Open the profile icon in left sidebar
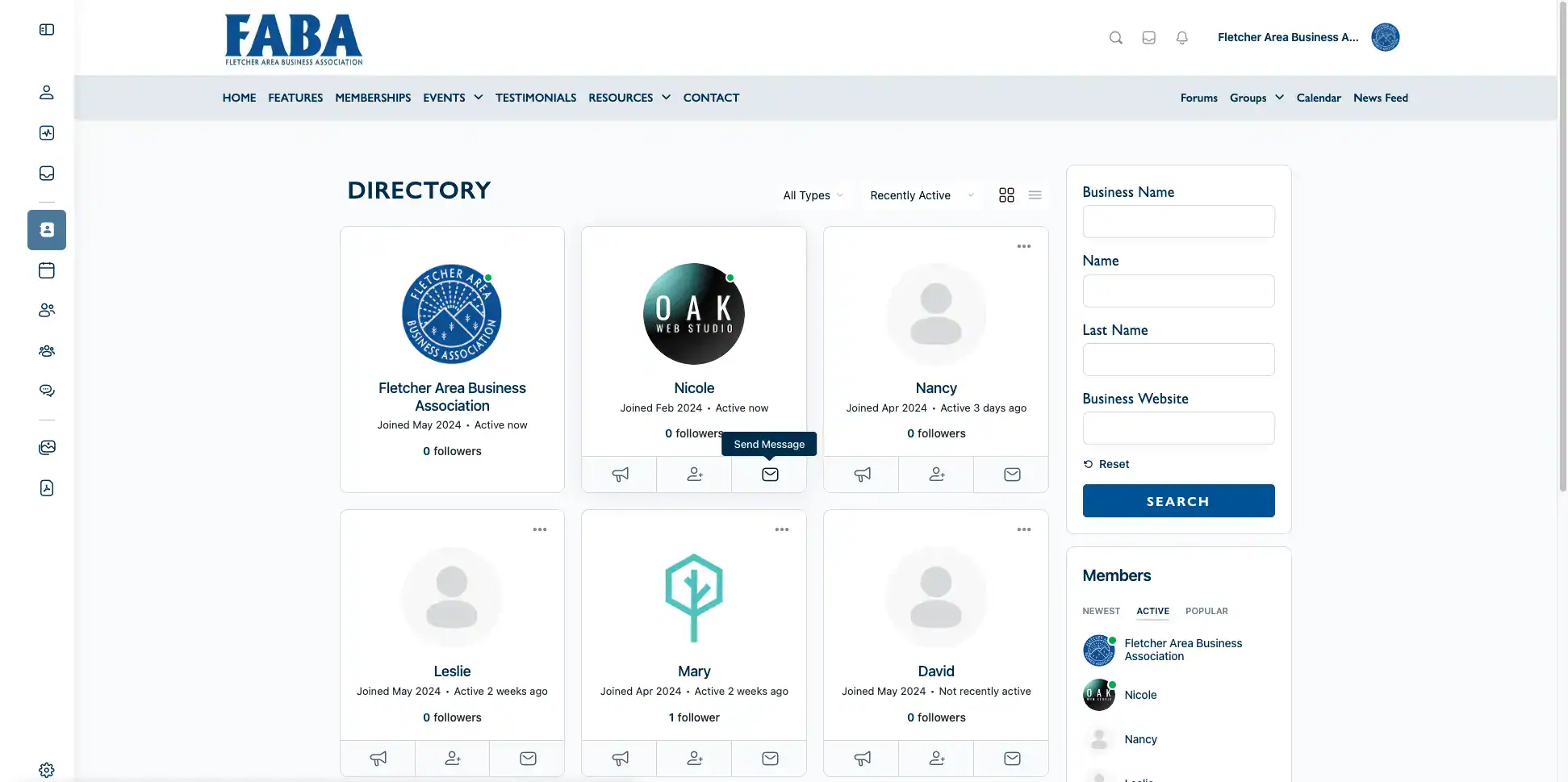 tap(47, 93)
